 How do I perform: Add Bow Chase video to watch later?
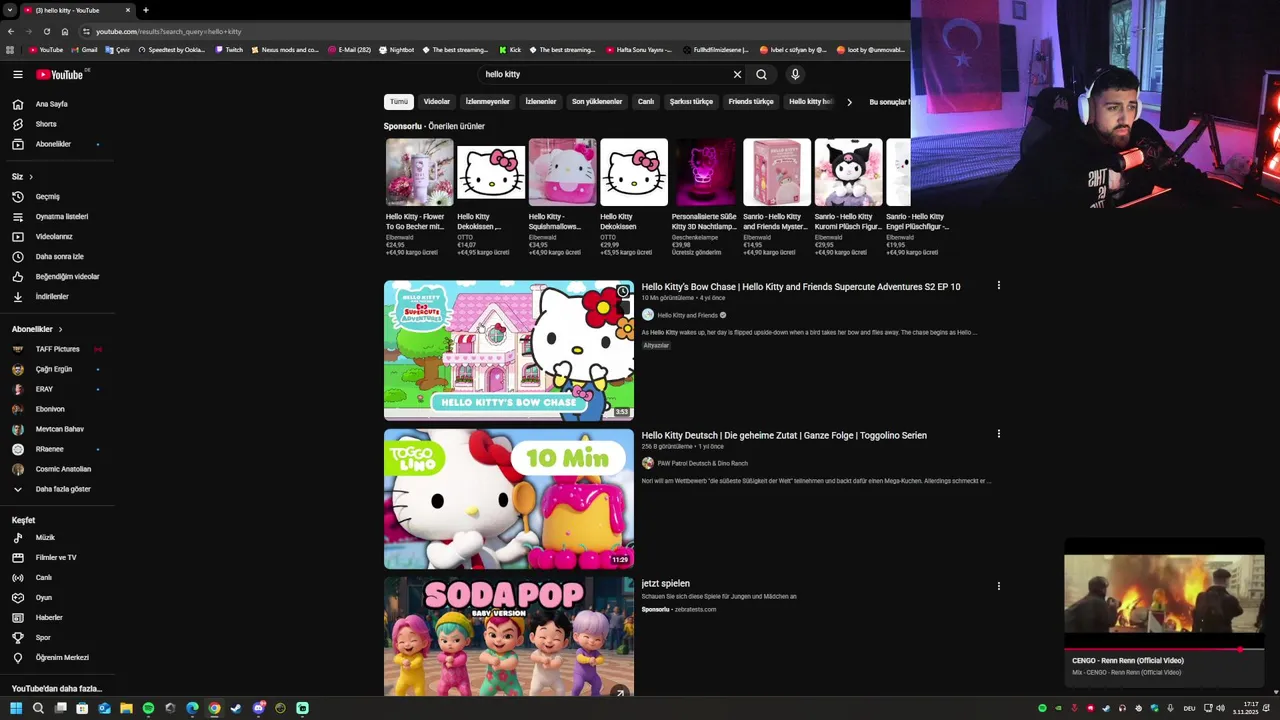(622, 291)
